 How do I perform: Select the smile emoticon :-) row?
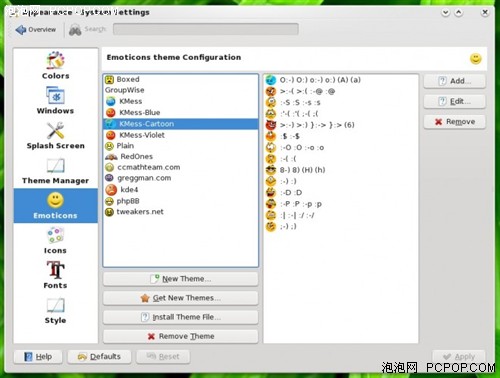coord(341,181)
